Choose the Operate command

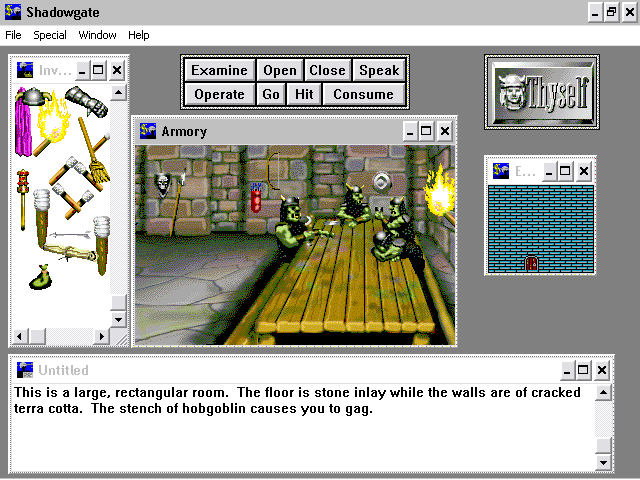tap(220, 94)
